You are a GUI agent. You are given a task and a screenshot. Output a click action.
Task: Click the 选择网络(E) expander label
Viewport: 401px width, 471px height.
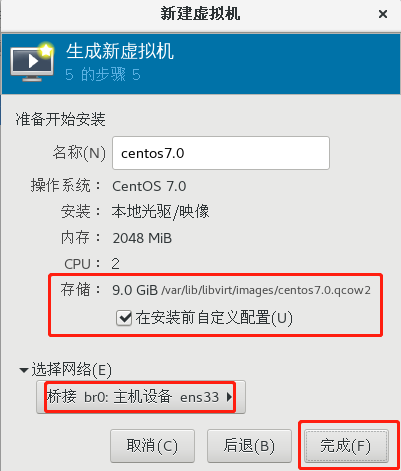(x=71, y=370)
